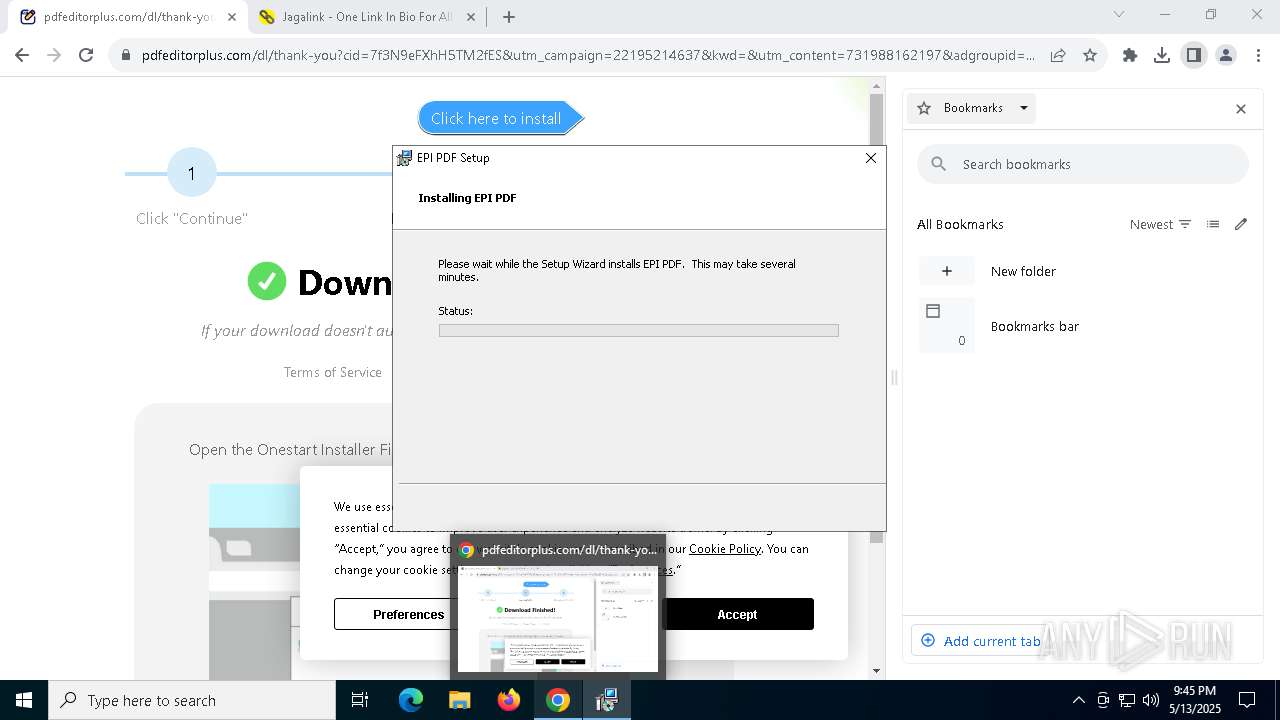Close the Bookmarks side panel

pyautogui.click(x=1241, y=109)
